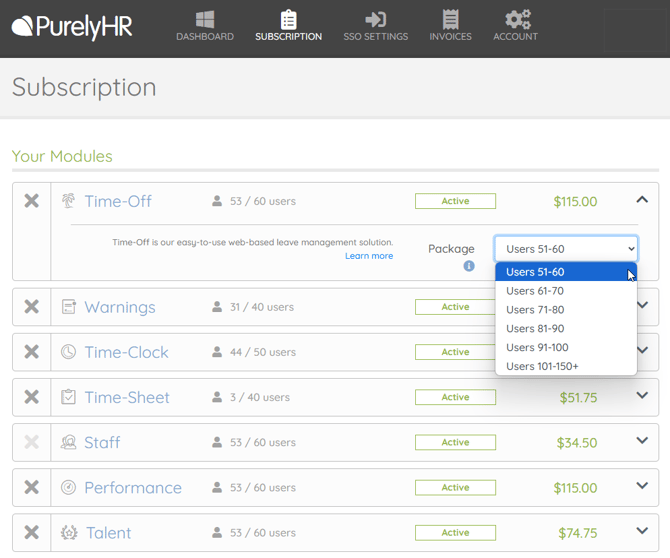Click the Performance target icon

pyautogui.click(x=68, y=487)
